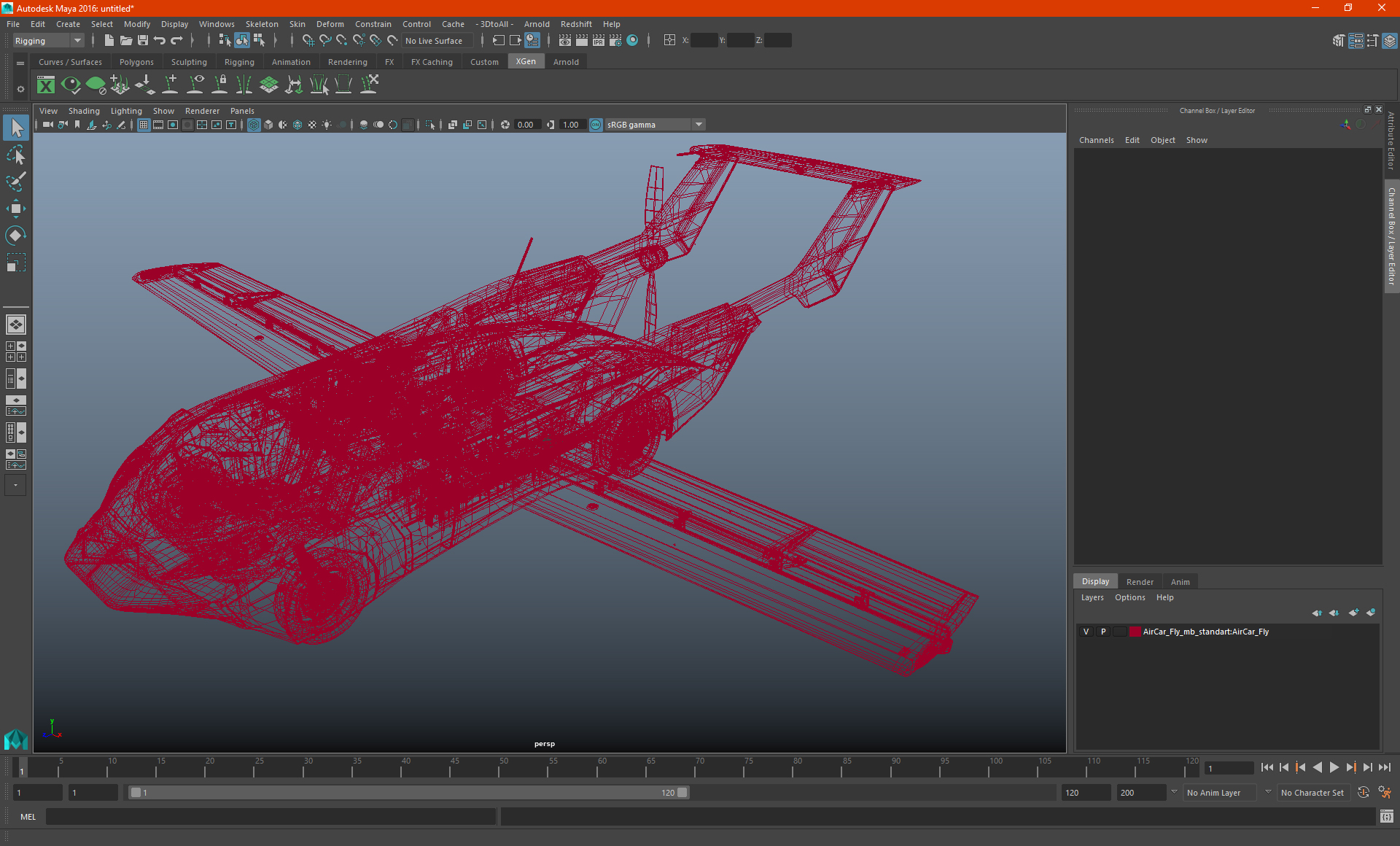The height and width of the screenshot is (846, 1400).
Task: Click the MEL command input field
Action: [270, 817]
